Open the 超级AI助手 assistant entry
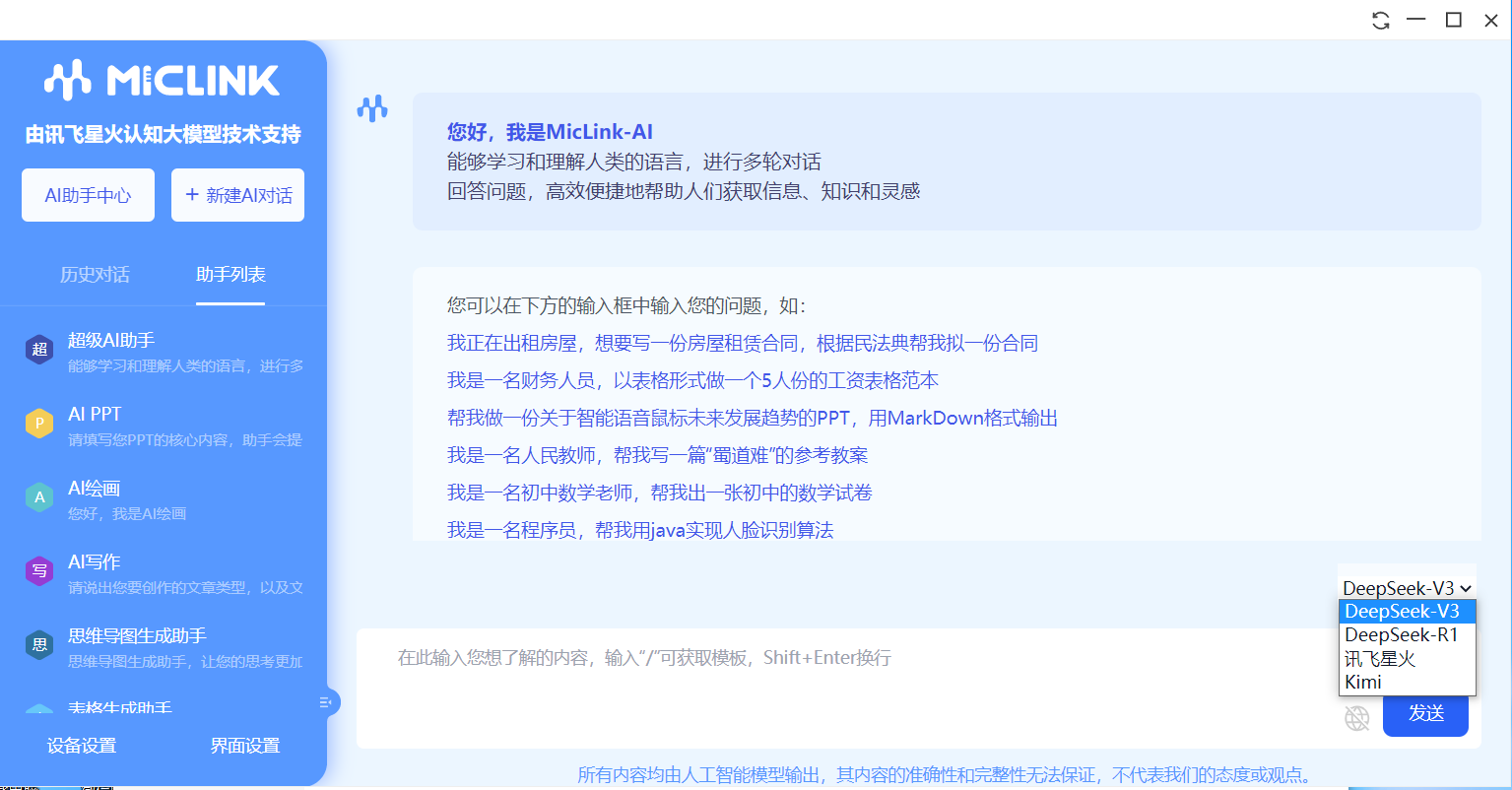1512x790 pixels. click(x=164, y=352)
